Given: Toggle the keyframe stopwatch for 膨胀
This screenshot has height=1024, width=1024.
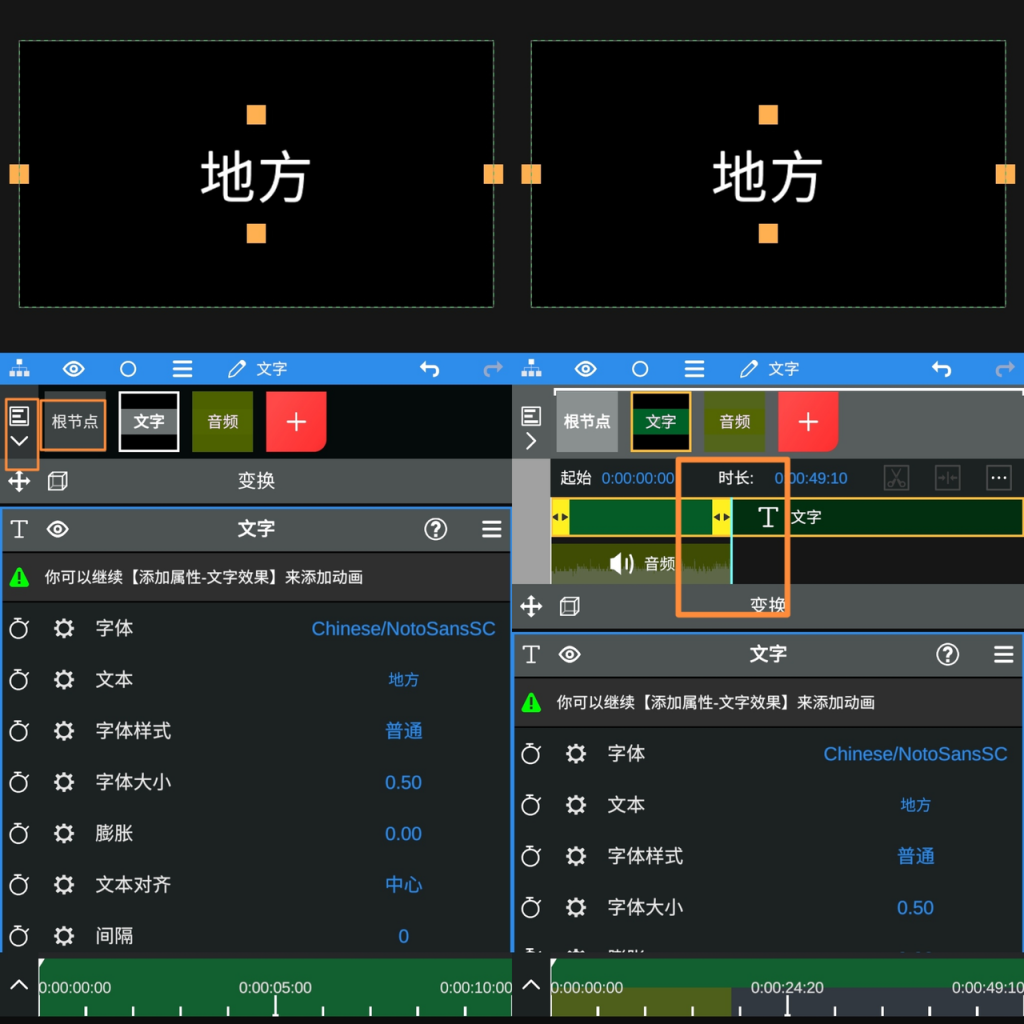Looking at the screenshot, I should pos(19,834).
